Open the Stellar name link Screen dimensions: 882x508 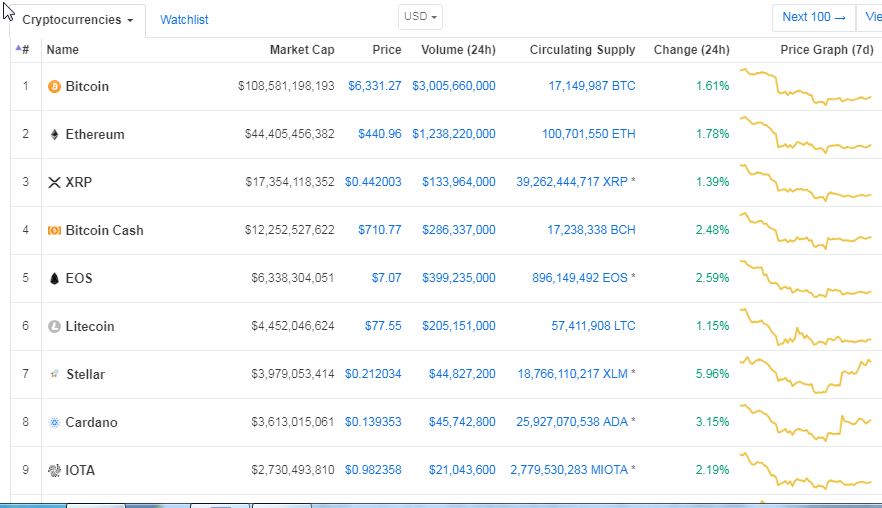click(86, 374)
